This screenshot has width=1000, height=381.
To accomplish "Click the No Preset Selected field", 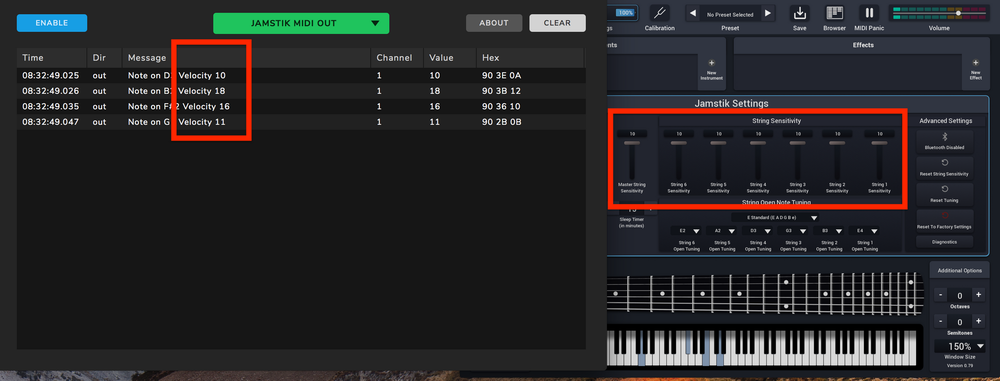I will 730,14.
